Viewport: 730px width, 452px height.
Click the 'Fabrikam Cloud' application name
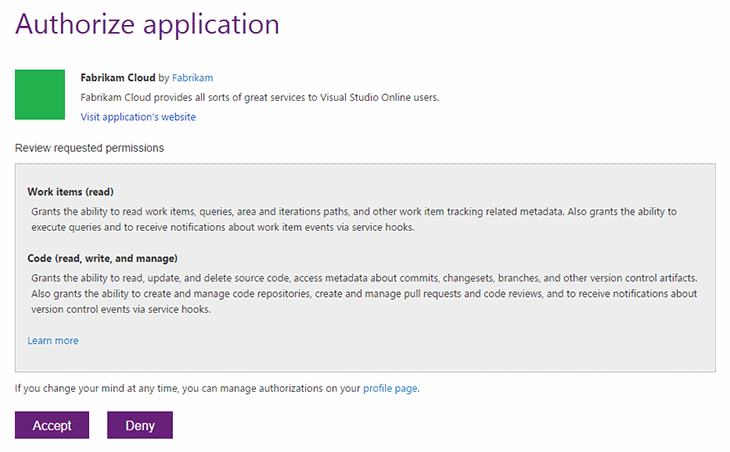click(118, 78)
